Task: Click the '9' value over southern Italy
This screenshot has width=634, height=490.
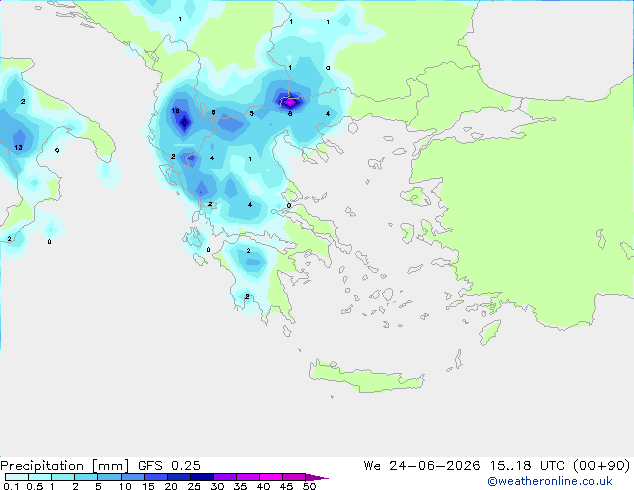Action: tap(57, 150)
